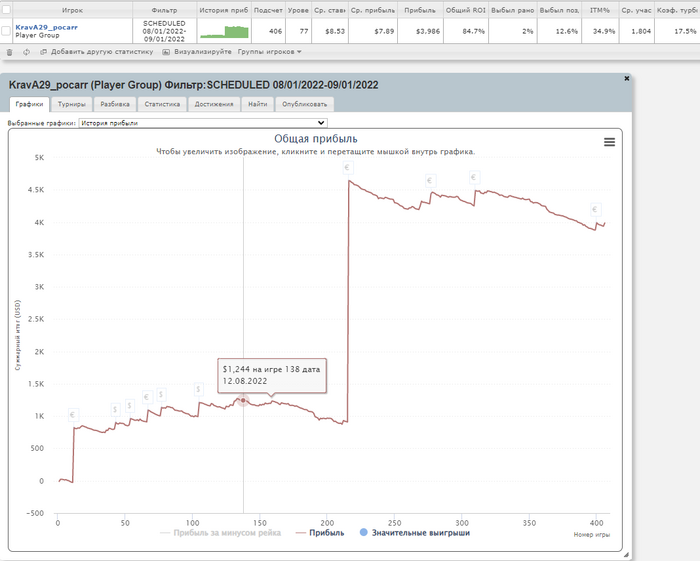Click the green profit history thumbnail

tap(224, 32)
